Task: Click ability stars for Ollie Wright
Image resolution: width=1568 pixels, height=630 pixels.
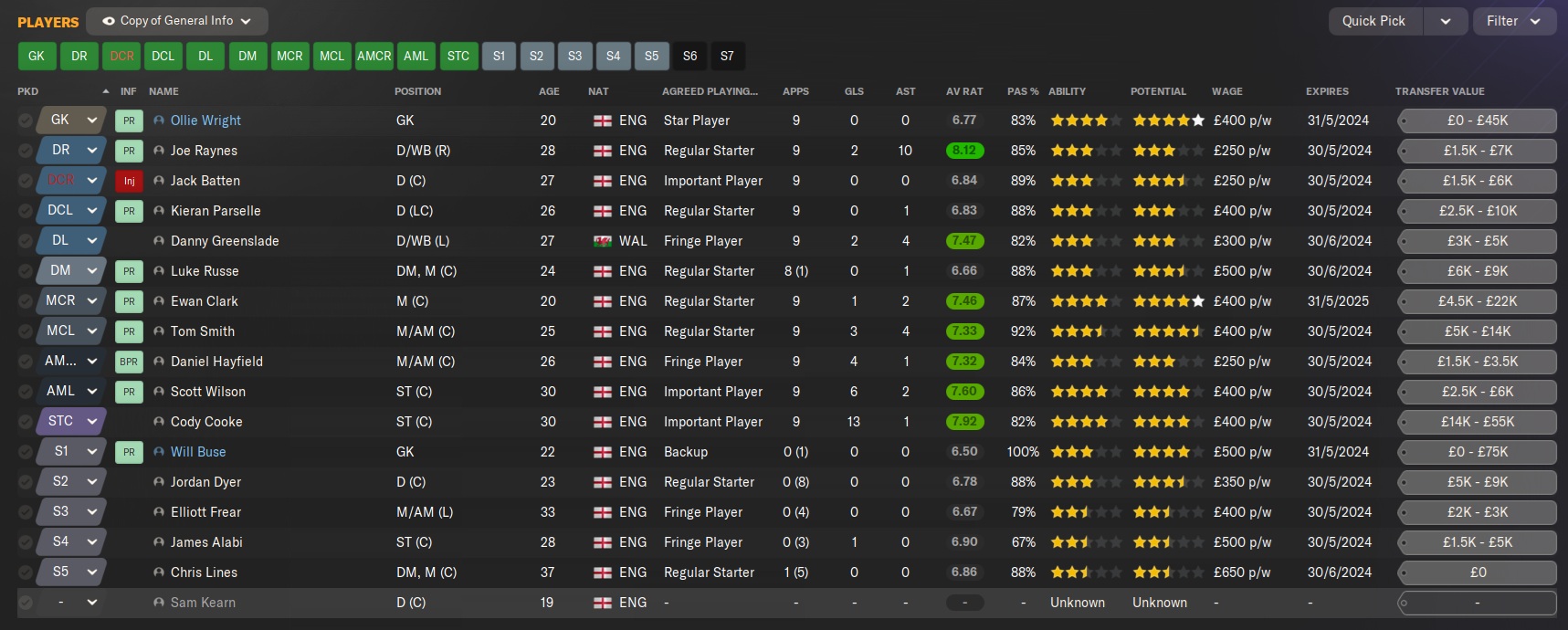Action: click(x=1086, y=121)
